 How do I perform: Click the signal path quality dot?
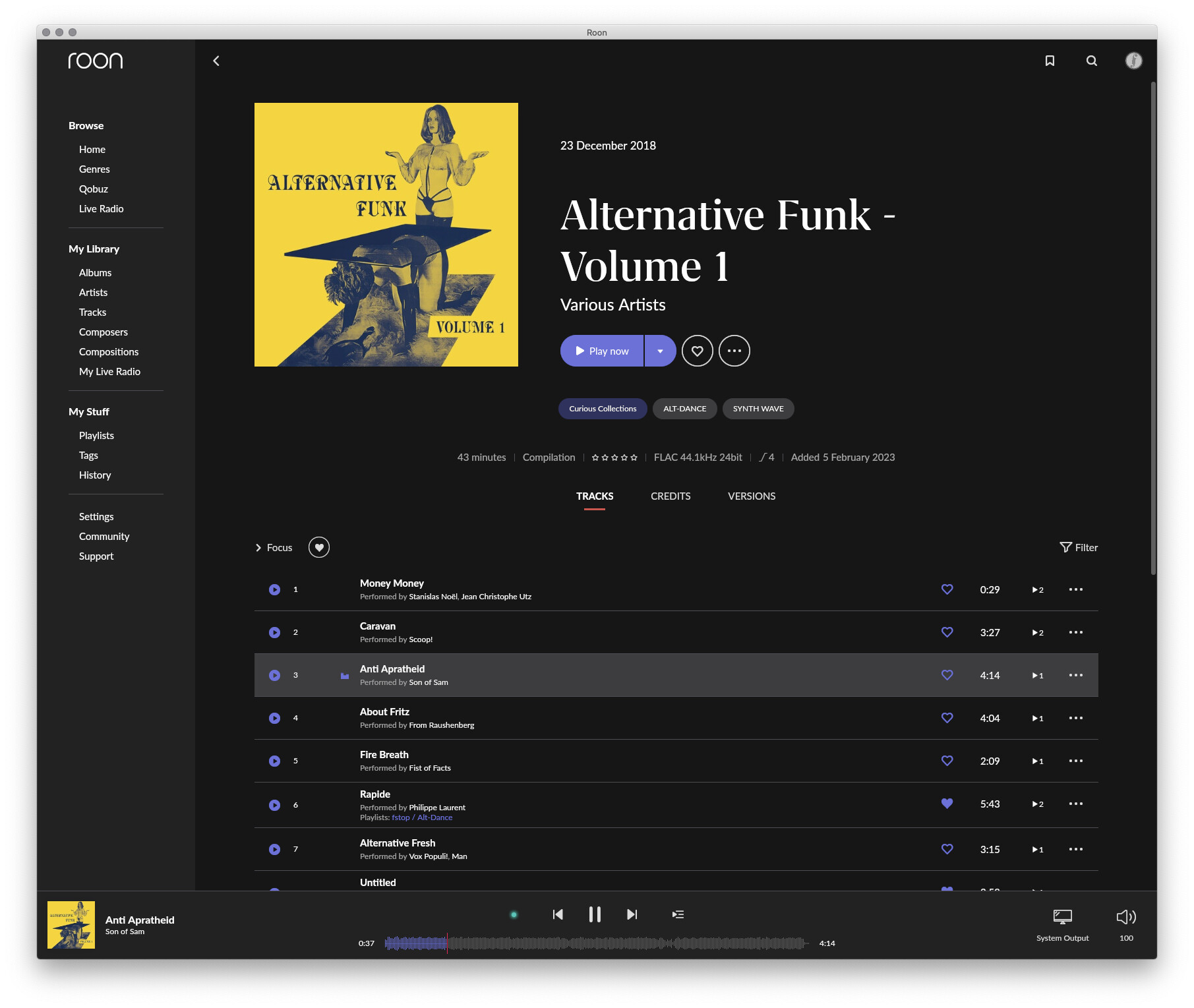(514, 914)
